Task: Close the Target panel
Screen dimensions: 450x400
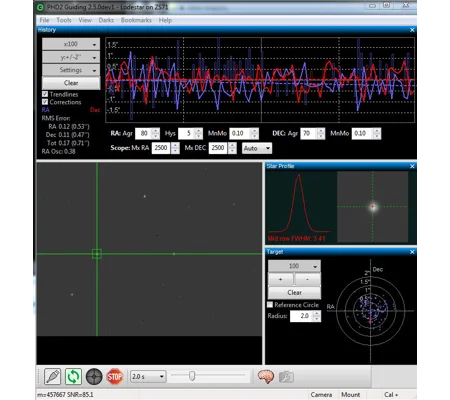Action: (412, 252)
